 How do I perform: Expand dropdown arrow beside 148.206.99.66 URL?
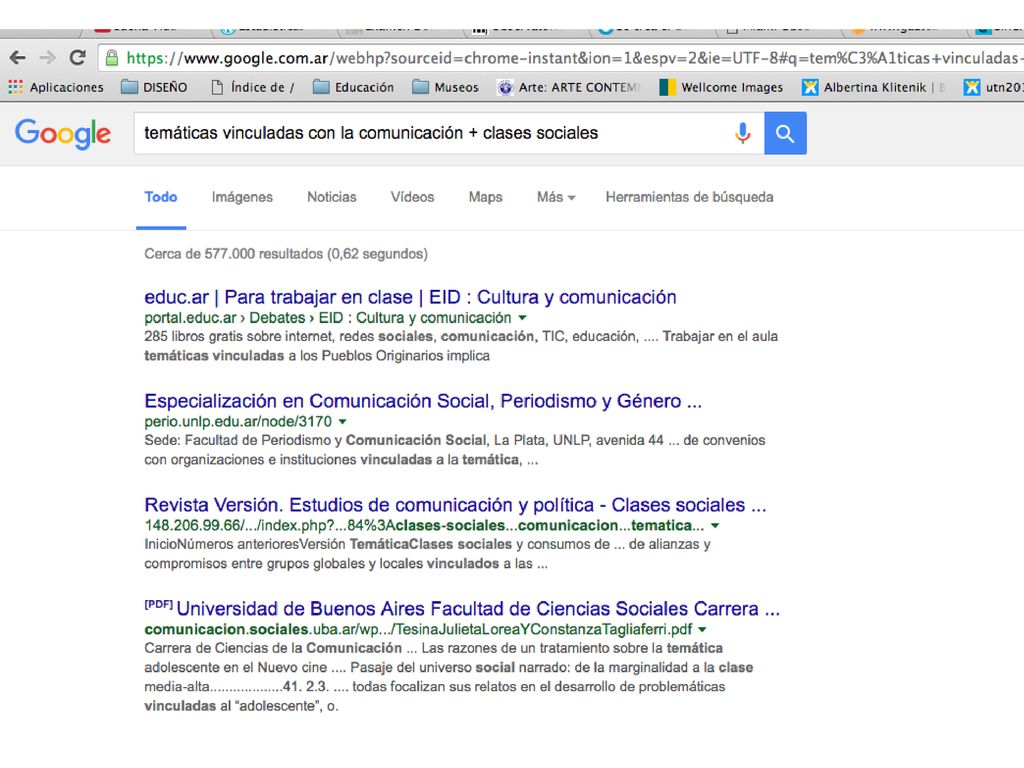(x=715, y=526)
